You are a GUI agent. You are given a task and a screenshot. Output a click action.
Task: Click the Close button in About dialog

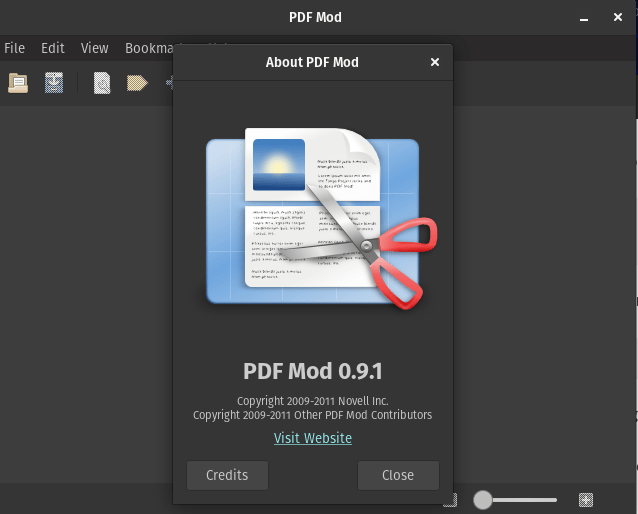[x=398, y=475]
